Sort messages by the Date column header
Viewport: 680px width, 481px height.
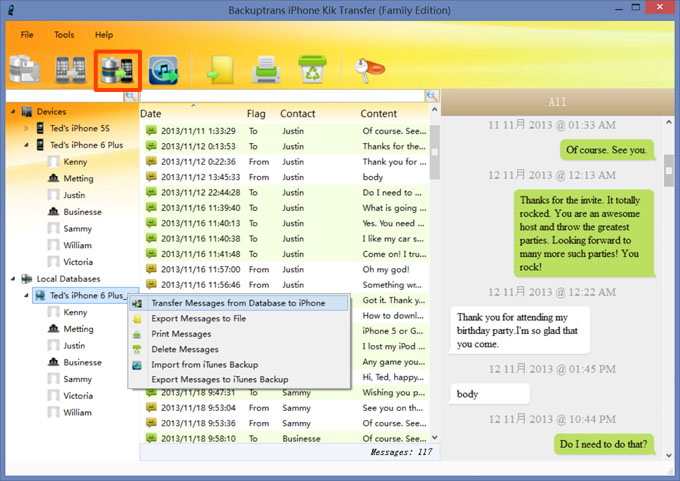pyautogui.click(x=150, y=114)
